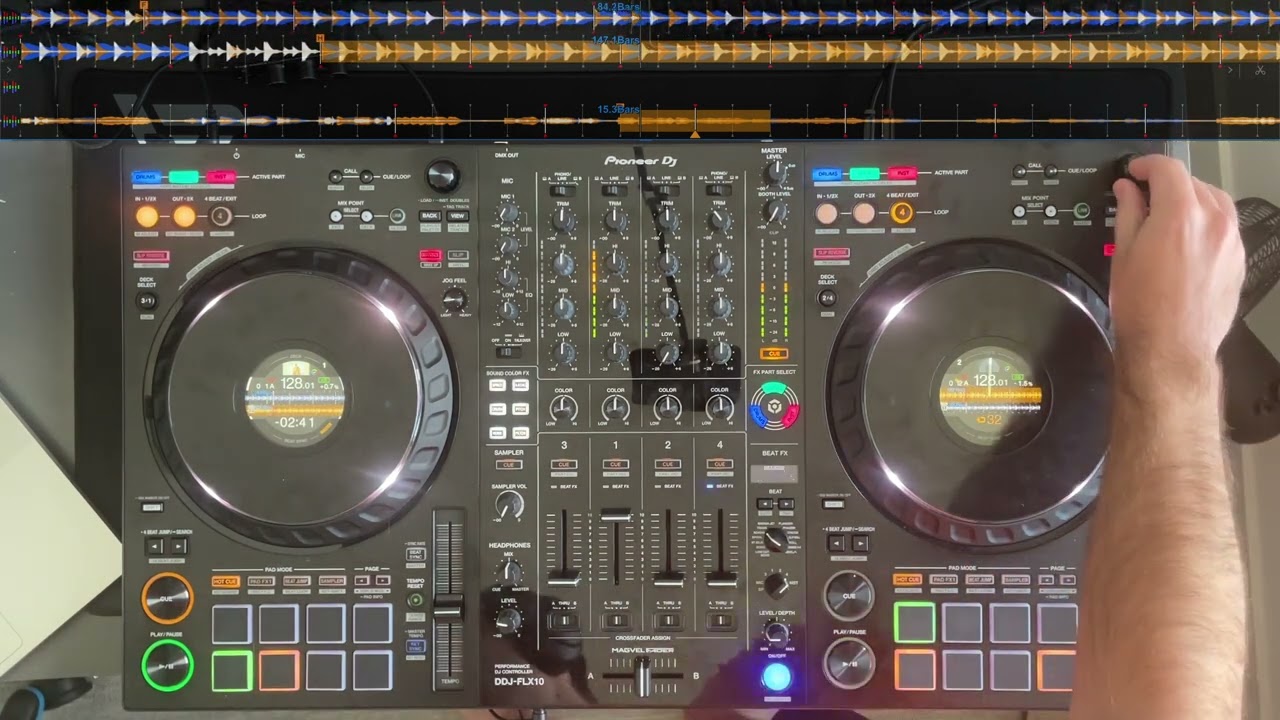Tap the right deck 4 BEAT/EXIT loop button
1280x720 pixels.
pyautogui.click(x=902, y=212)
